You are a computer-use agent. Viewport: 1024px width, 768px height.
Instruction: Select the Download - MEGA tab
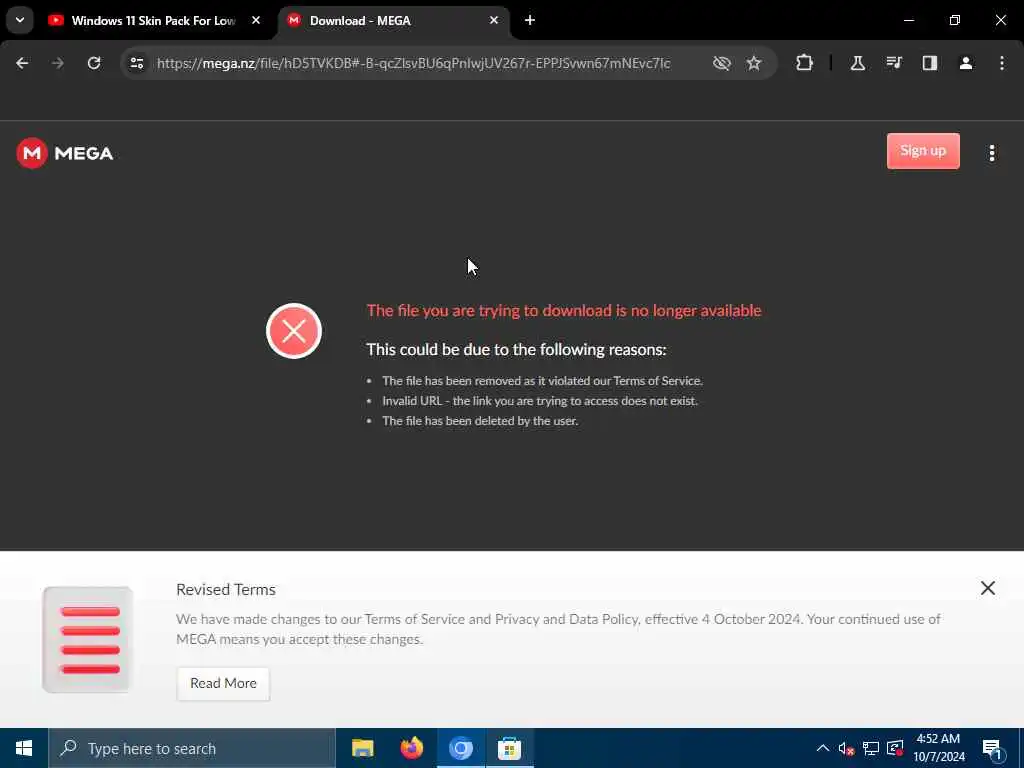coord(394,20)
